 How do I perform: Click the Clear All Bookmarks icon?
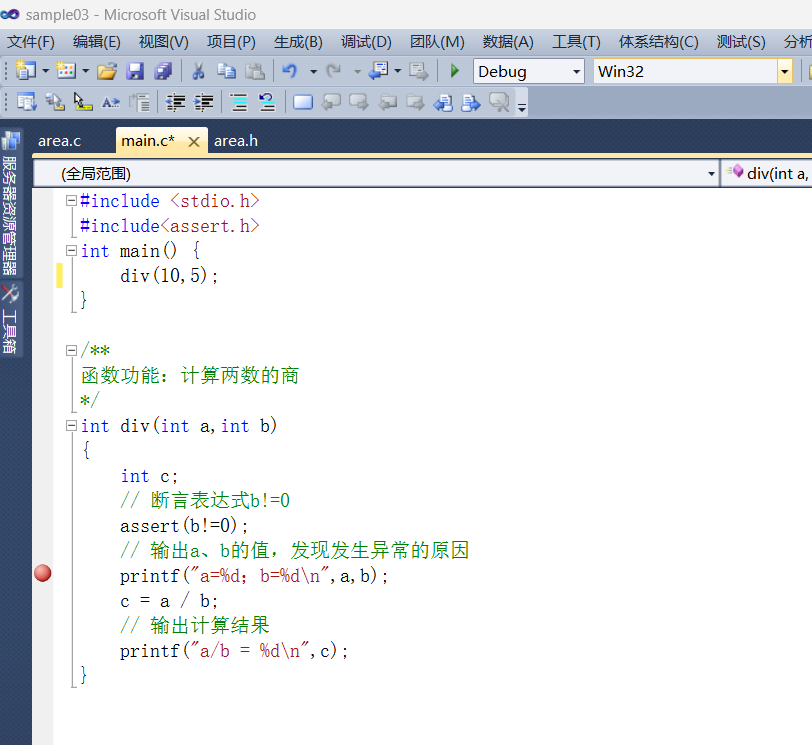pyautogui.click(x=499, y=102)
